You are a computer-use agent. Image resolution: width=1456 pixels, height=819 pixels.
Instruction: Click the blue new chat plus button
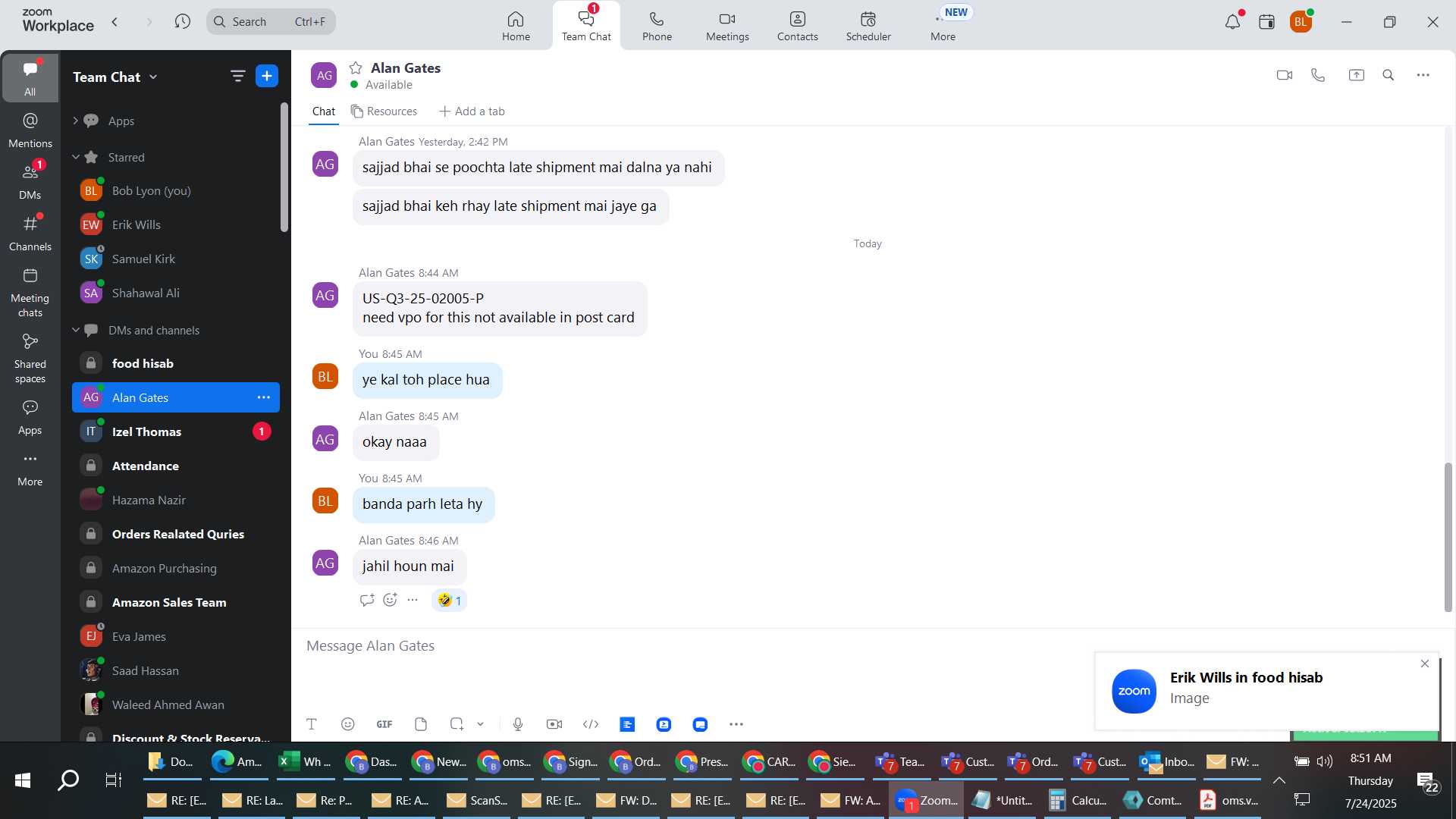coord(267,76)
